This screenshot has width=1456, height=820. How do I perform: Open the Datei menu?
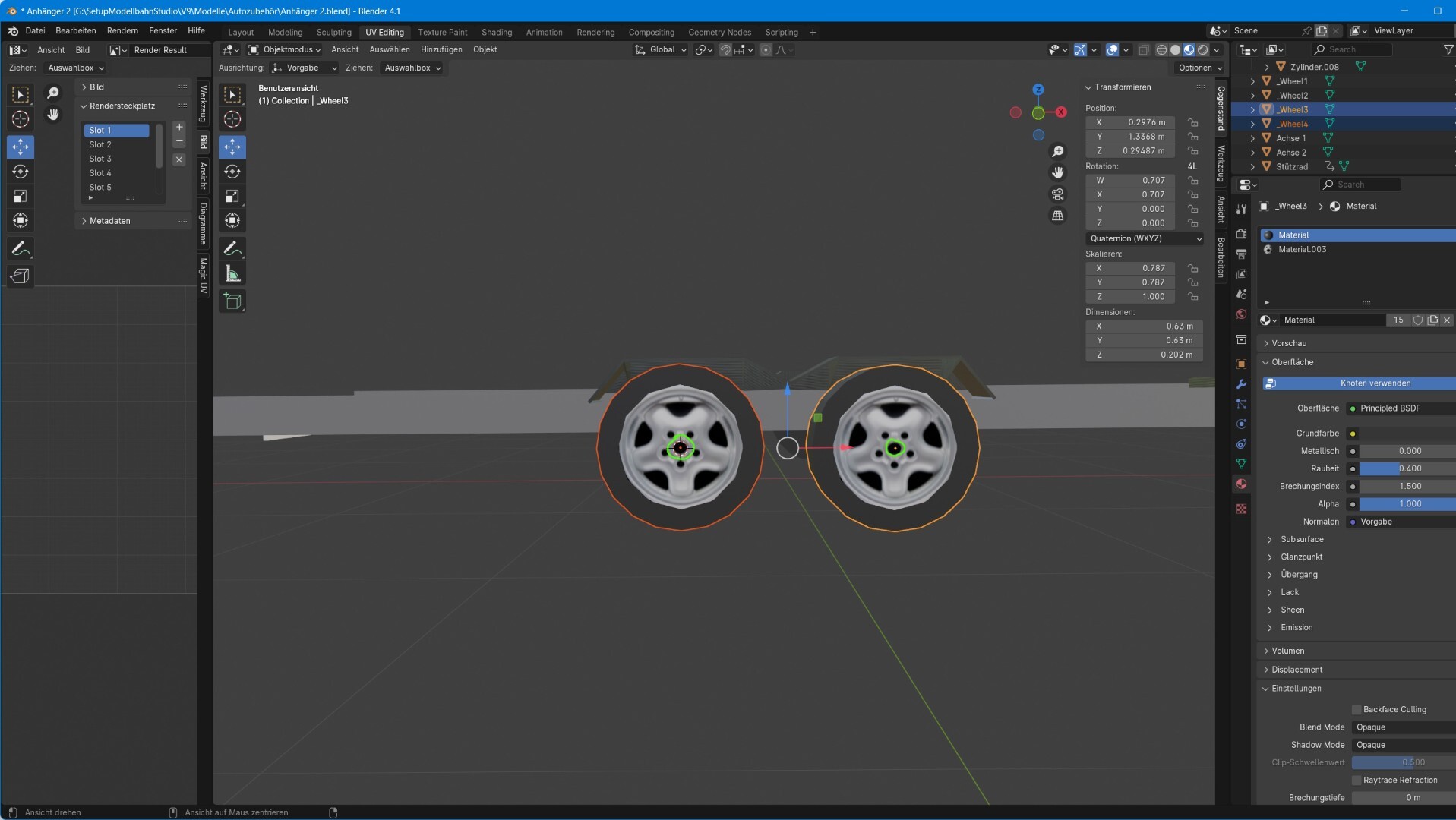35,30
